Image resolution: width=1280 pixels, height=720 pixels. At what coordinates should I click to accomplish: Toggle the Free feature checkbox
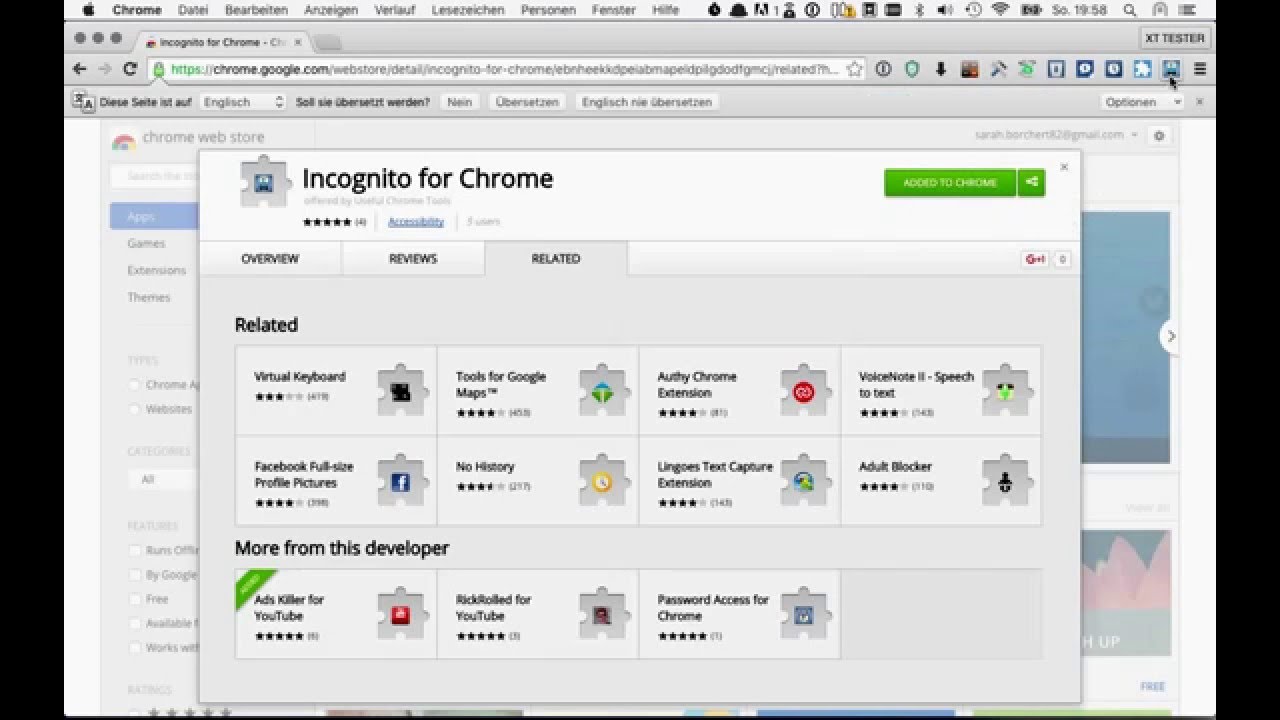tap(135, 599)
